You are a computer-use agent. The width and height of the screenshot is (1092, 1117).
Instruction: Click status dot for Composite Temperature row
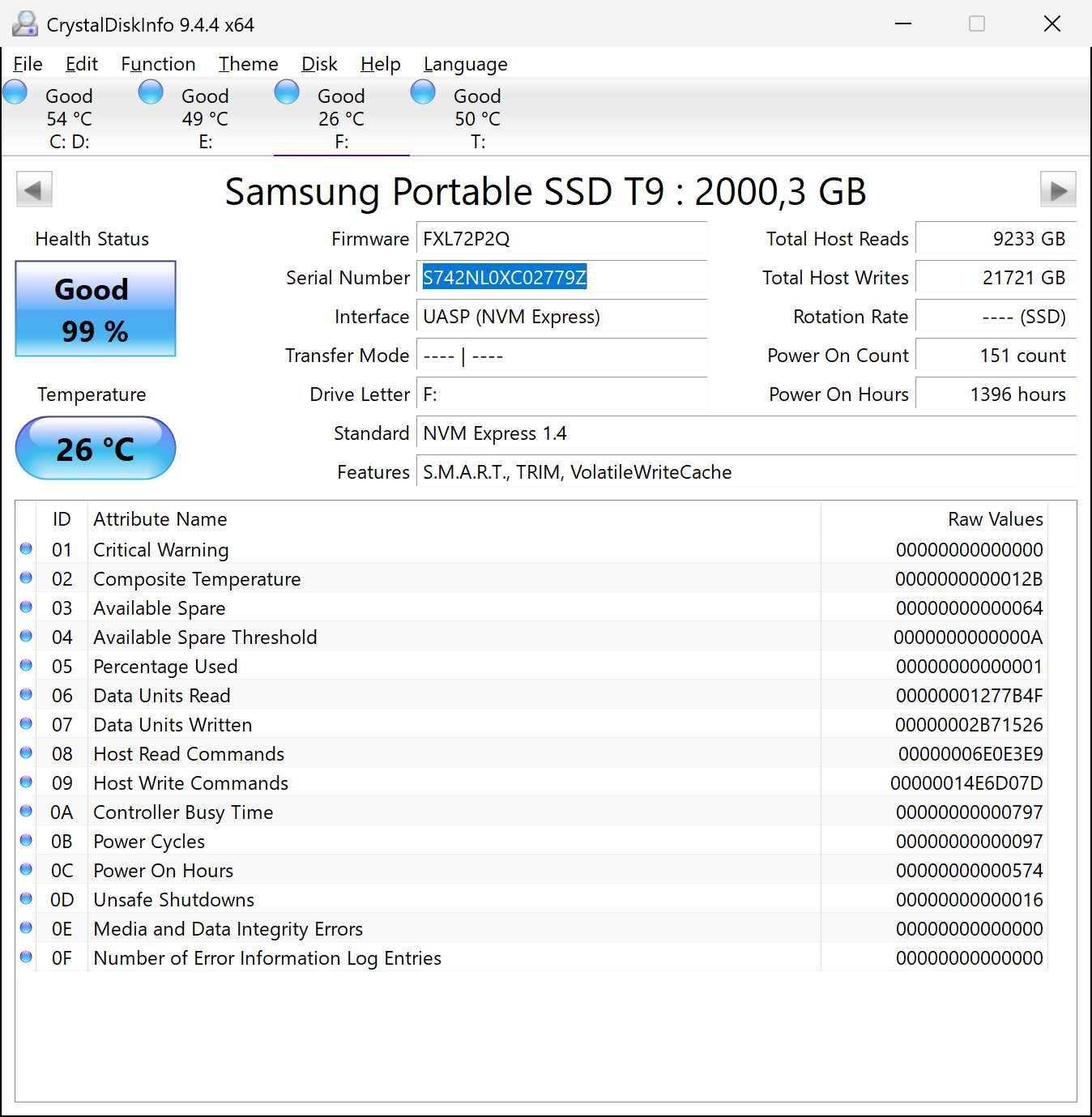pos(26,578)
